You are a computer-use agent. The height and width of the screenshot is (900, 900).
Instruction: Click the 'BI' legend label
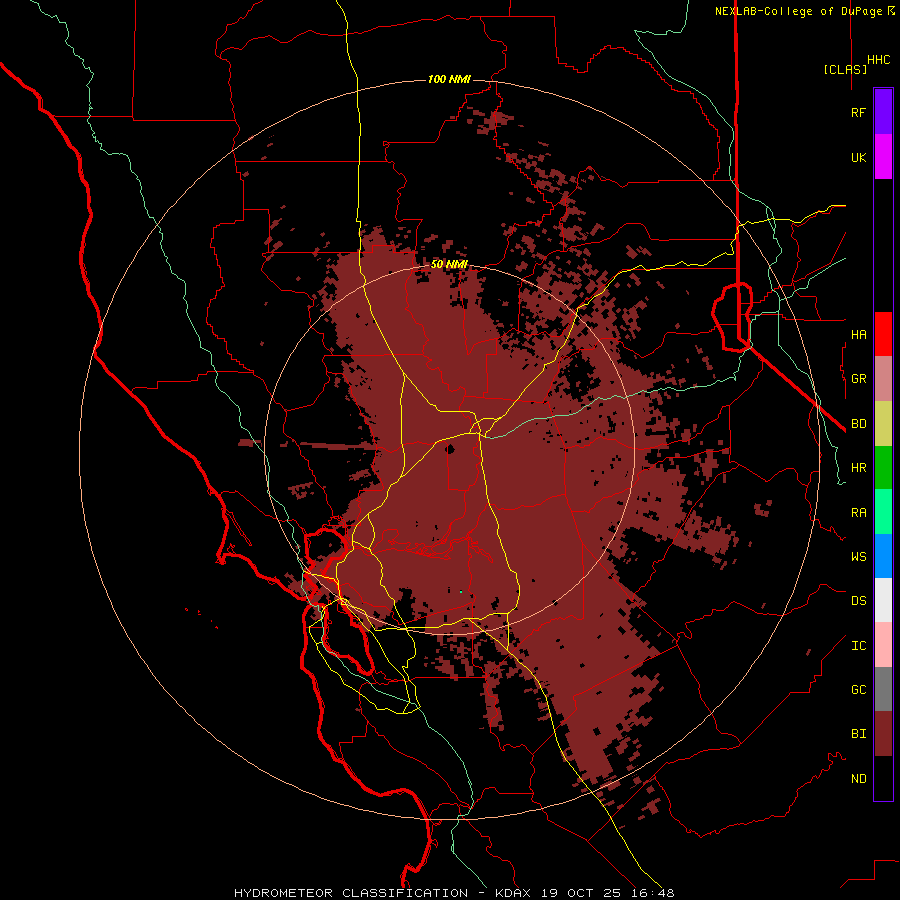pos(859,734)
